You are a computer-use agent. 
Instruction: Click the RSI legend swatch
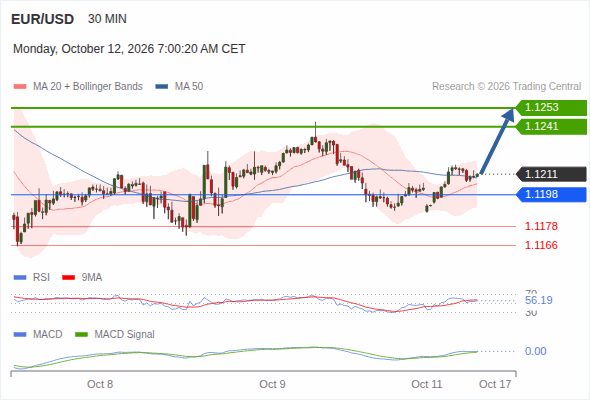20,278
